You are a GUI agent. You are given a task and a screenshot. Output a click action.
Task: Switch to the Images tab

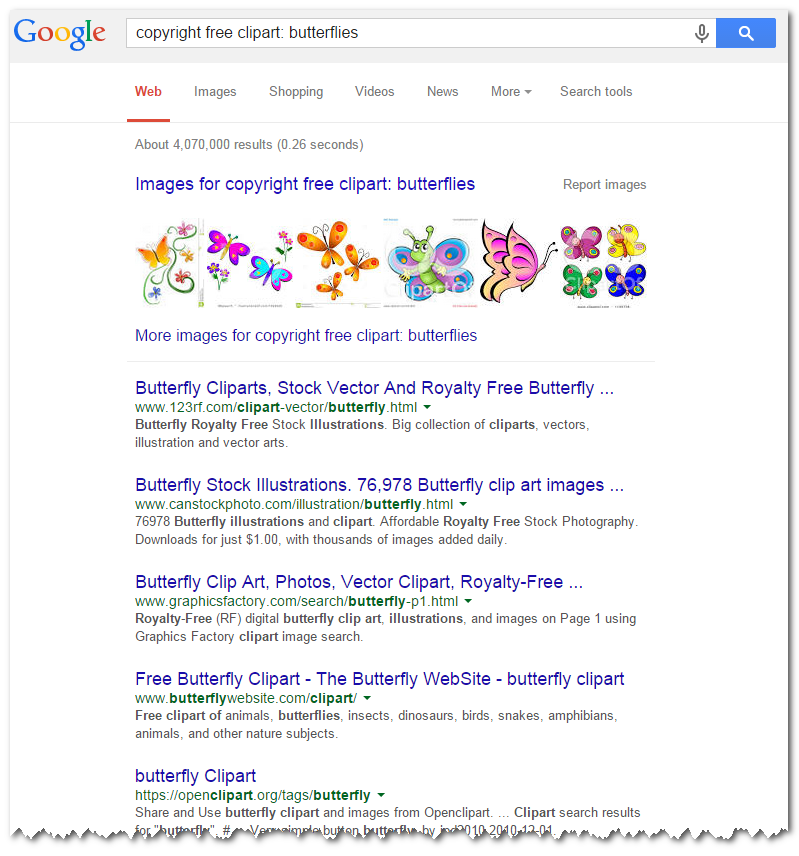(x=215, y=92)
